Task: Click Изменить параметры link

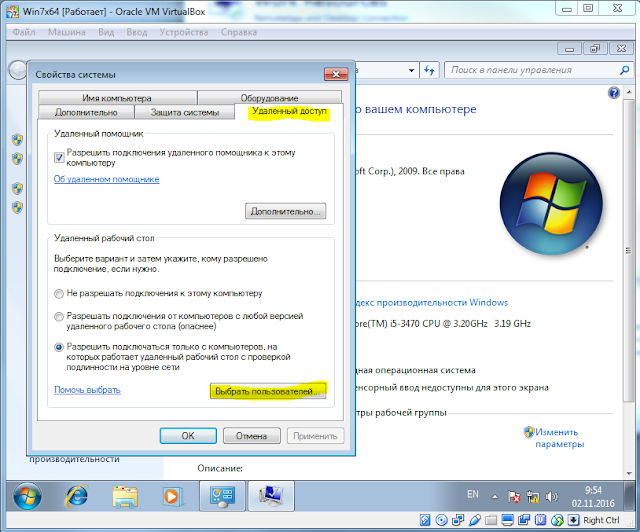Action: coord(560,438)
